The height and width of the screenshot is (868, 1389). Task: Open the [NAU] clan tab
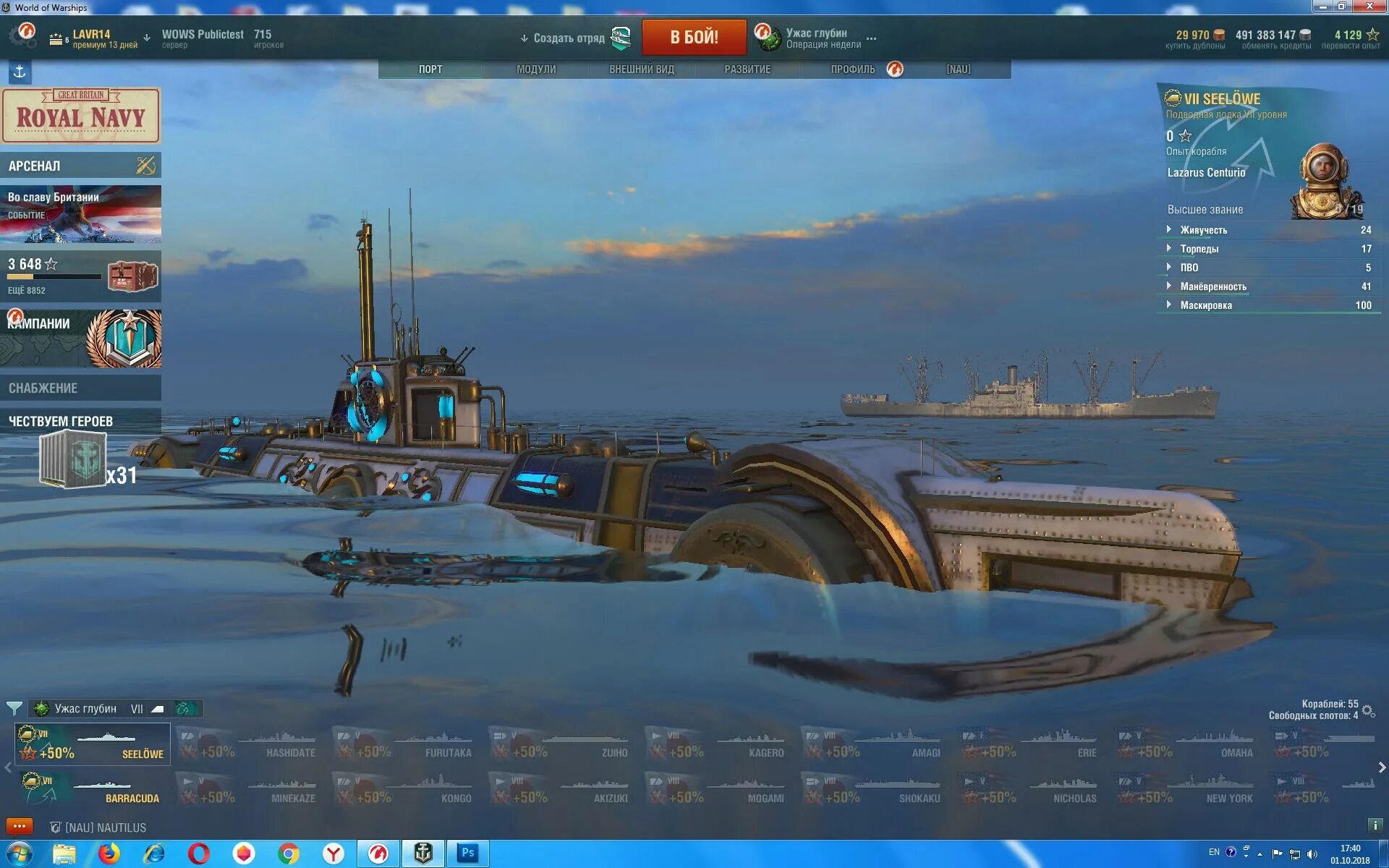pos(959,69)
